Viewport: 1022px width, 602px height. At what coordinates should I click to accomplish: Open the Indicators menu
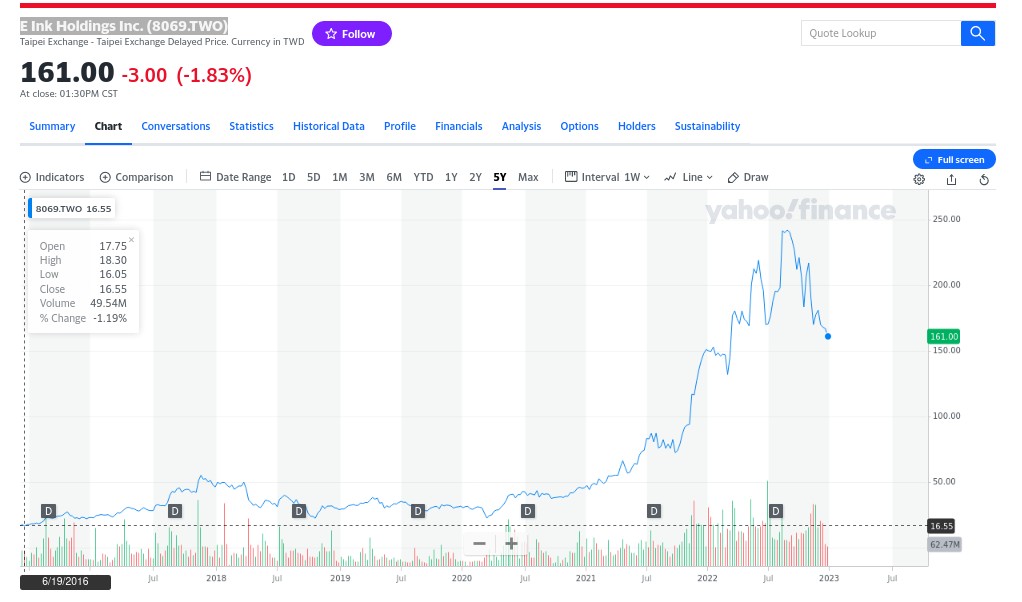52,177
